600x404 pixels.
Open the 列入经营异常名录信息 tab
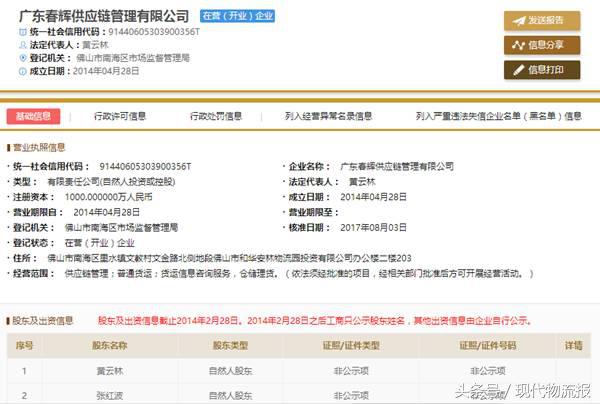click(328, 116)
